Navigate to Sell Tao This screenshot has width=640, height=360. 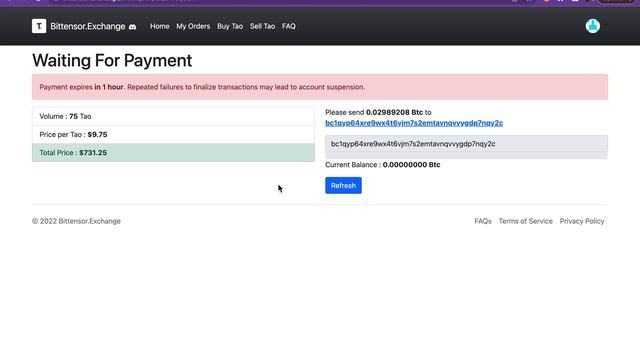[x=262, y=26]
